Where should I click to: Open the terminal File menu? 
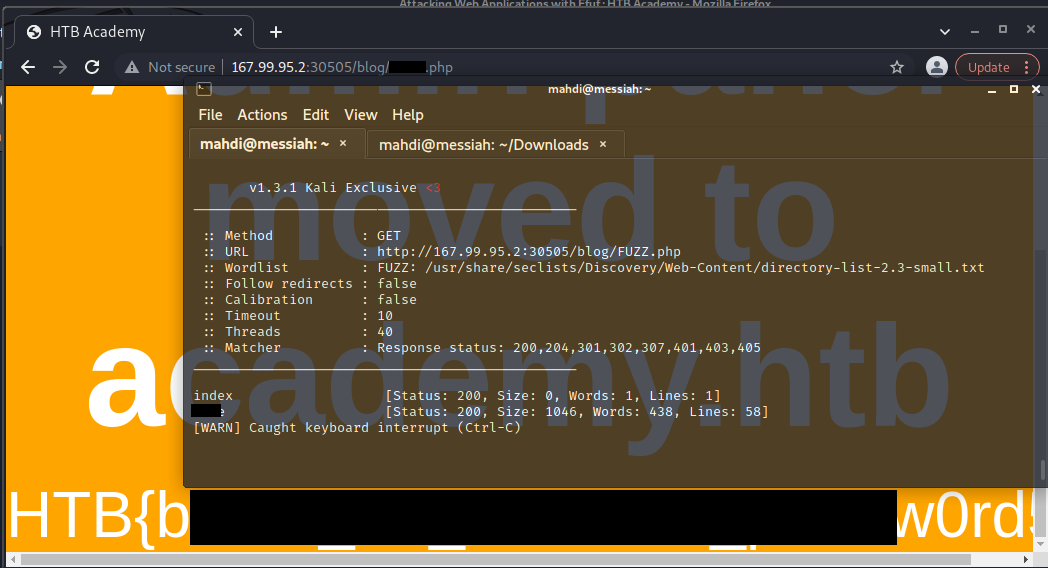coord(210,115)
